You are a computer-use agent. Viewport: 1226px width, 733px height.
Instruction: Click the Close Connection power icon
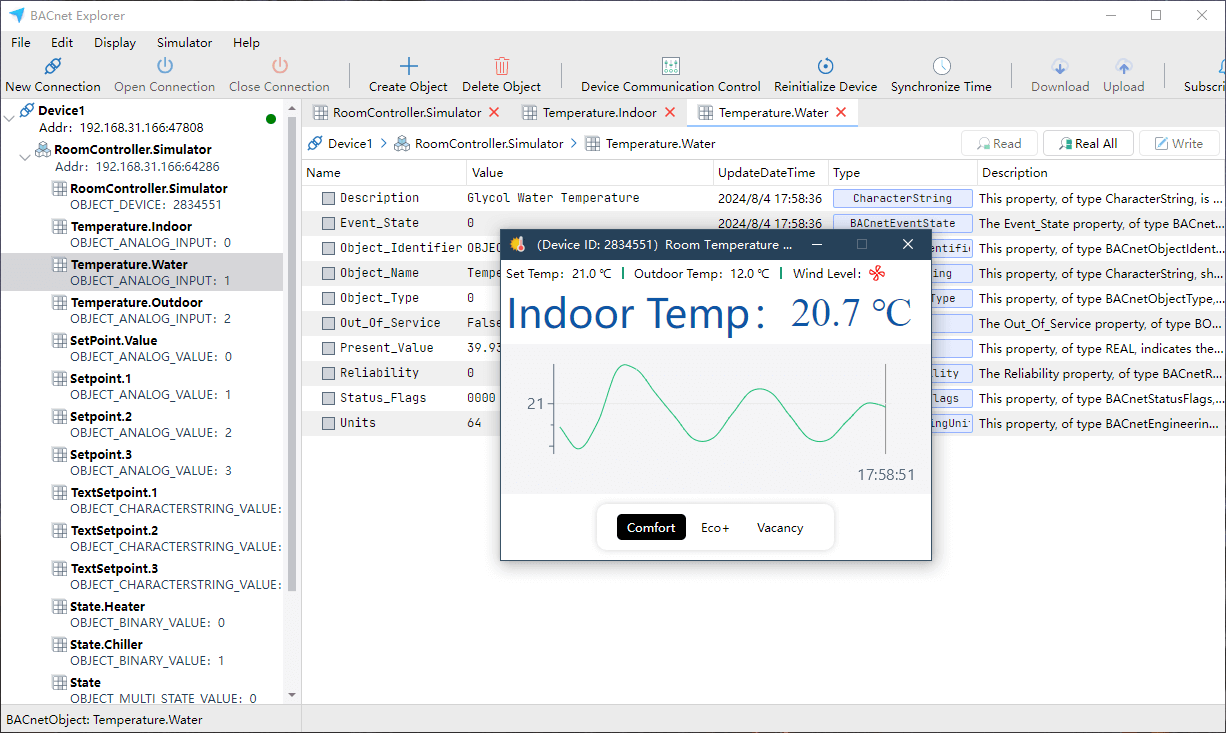click(x=280, y=66)
